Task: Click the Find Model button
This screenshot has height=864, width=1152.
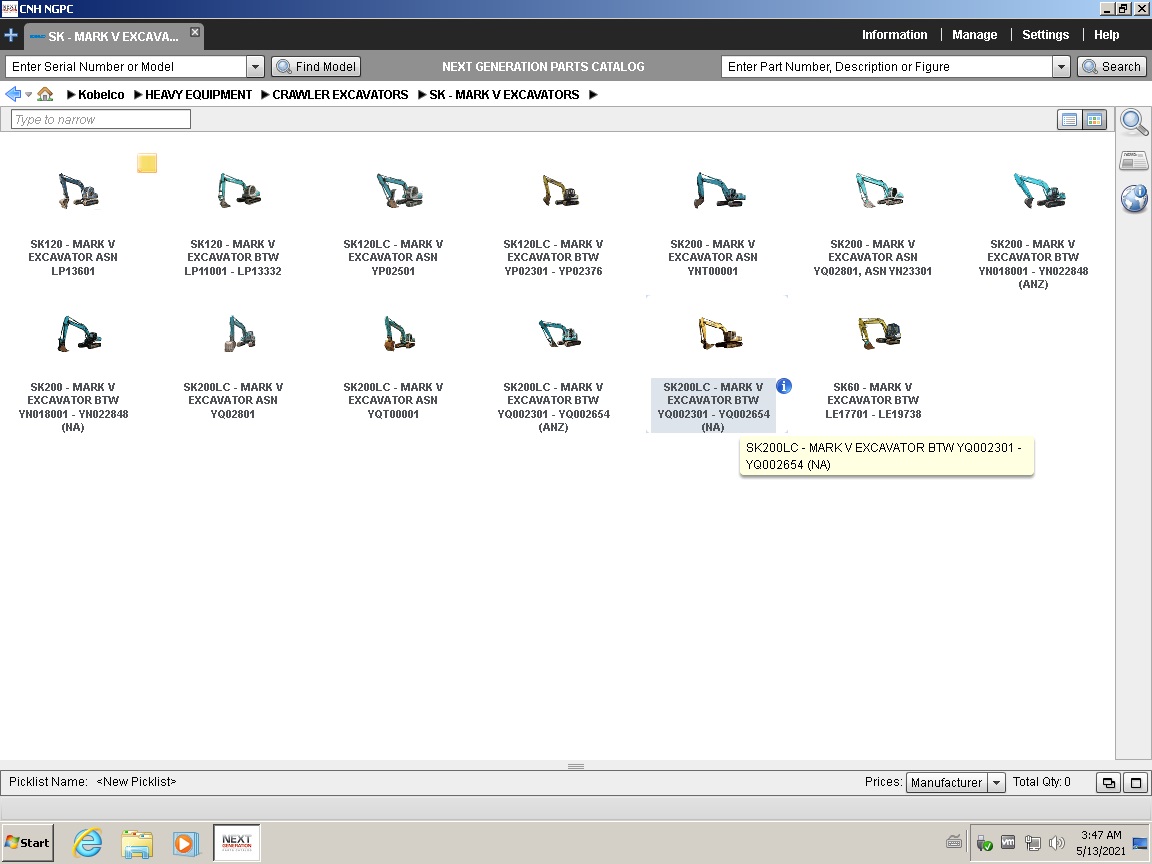Action: coord(316,67)
